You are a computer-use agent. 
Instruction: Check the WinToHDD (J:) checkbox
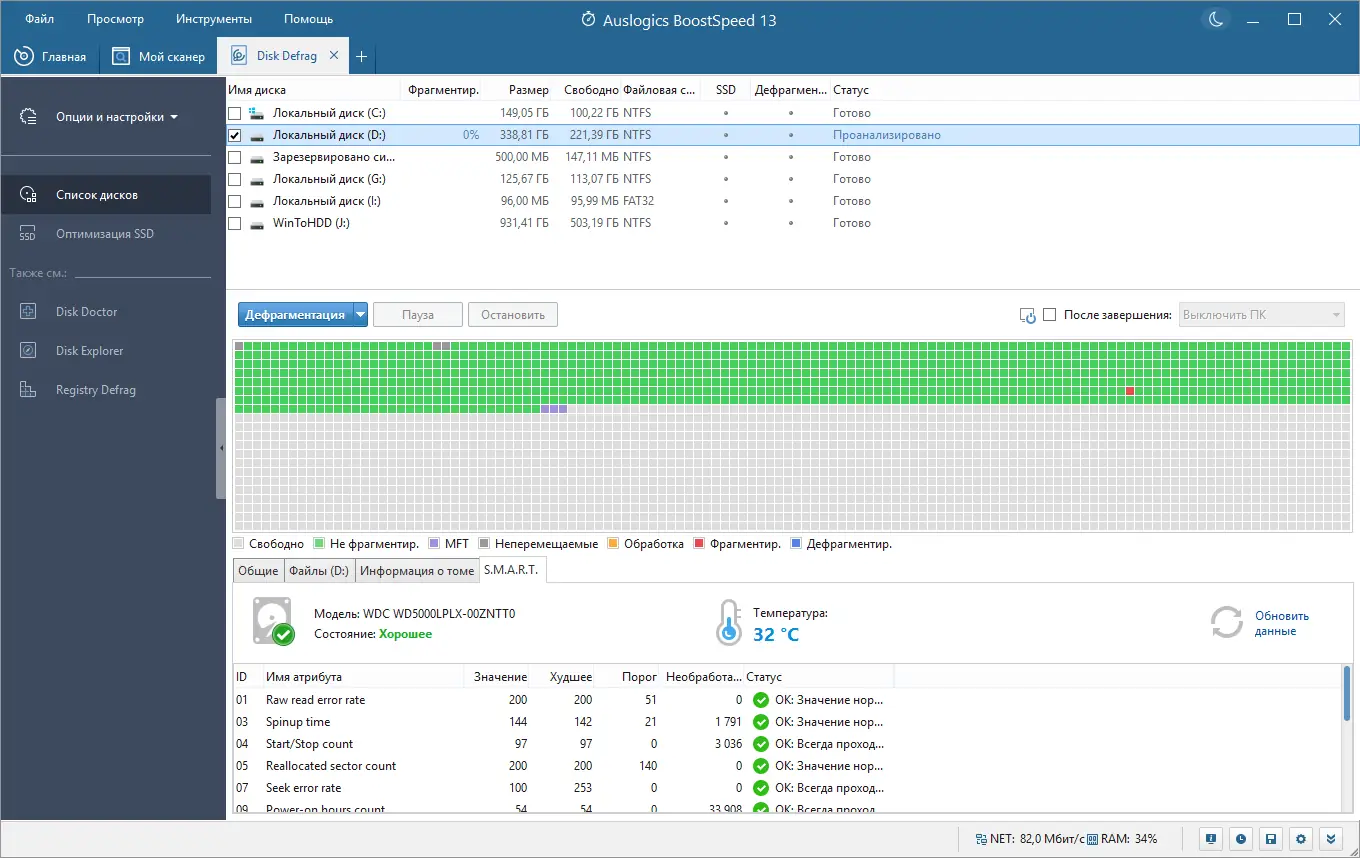235,223
